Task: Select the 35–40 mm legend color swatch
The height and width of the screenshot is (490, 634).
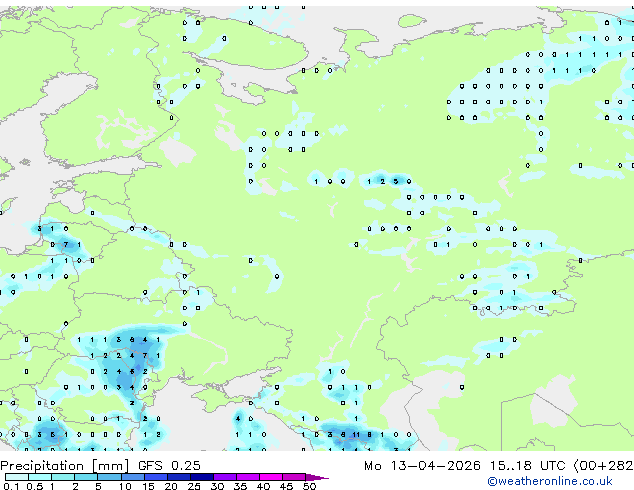Action: (x=247, y=477)
